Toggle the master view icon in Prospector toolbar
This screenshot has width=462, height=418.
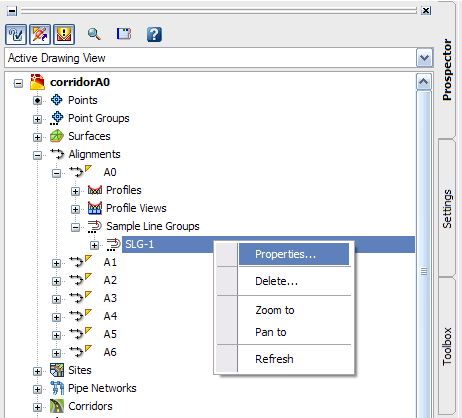[16, 34]
